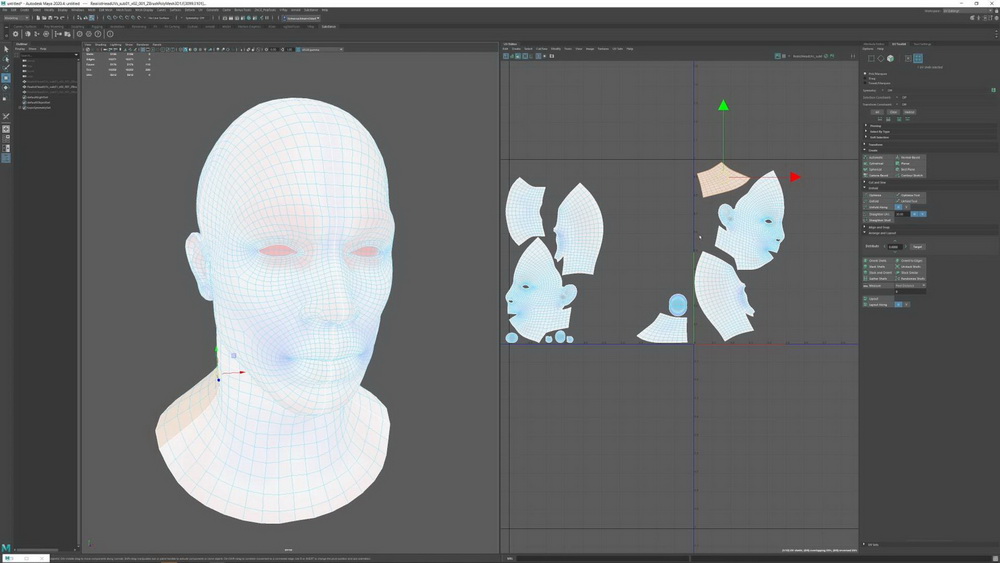Open the Options menu in UV Toolkit
This screenshot has width=1000, height=563.
point(868,48)
